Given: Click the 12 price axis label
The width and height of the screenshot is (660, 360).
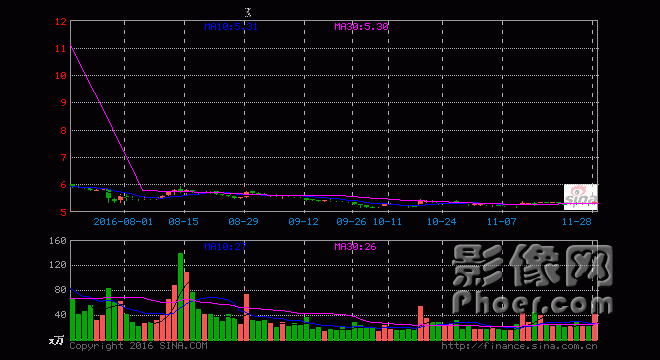Looking at the screenshot, I should 61,21.
